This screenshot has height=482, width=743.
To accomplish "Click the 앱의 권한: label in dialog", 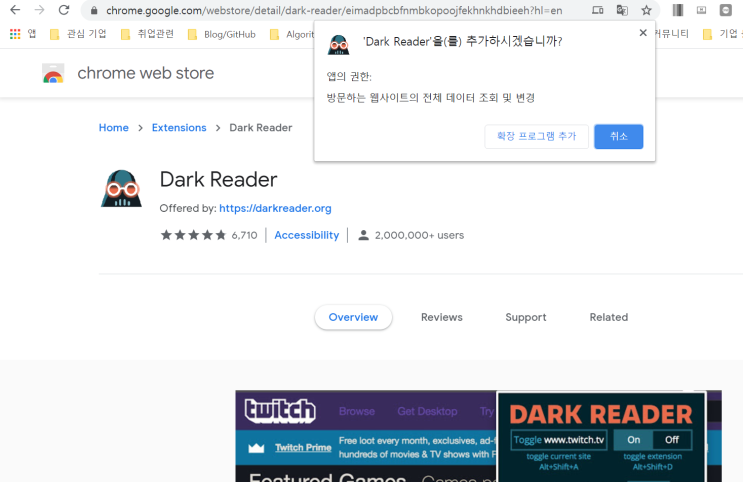I will [x=349, y=76].
